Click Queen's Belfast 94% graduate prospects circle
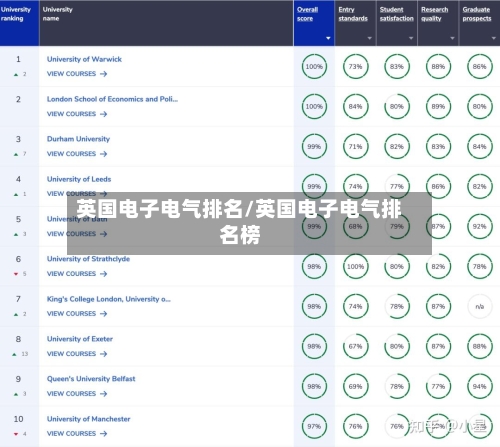This screenshot has height=447, width=500. click(479, 387)
